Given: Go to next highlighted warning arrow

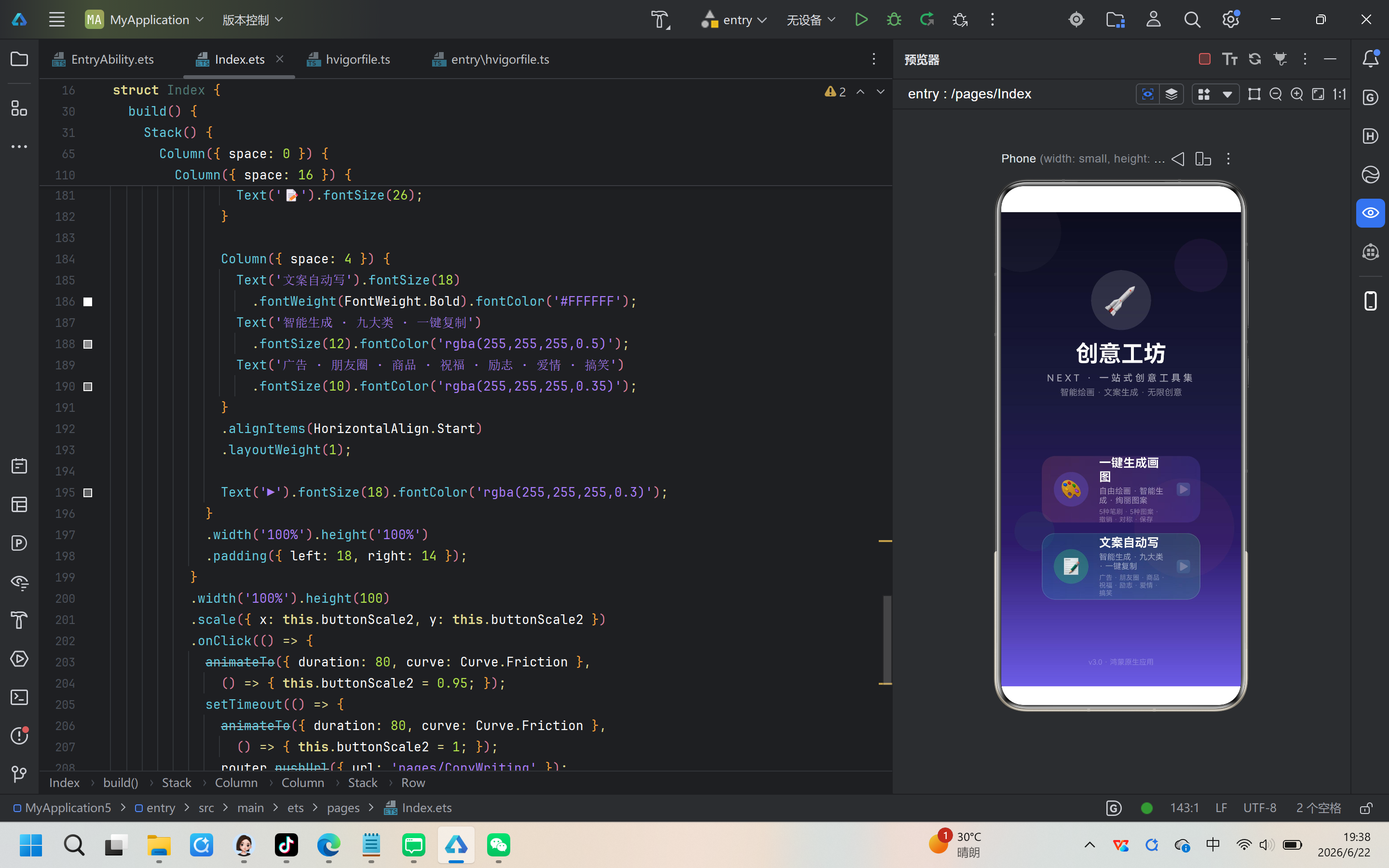Looking at the screenshot, I should tap(881, 92).
